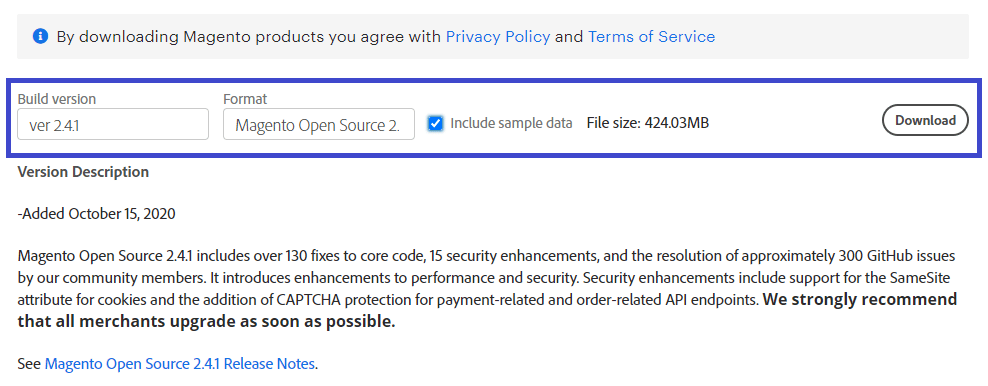Click the Format field label
This screenshot has width=988, height=386.
click(x=245, y=99)
